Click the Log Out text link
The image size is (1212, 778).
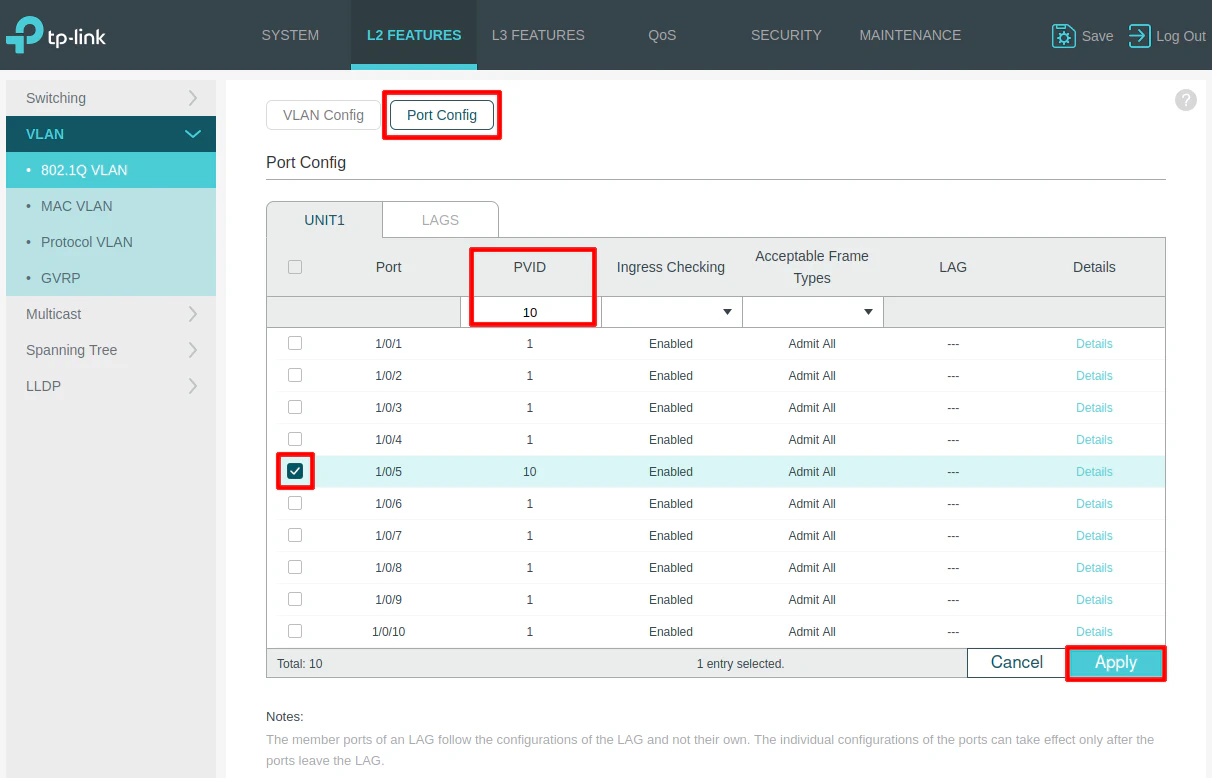1181,36
